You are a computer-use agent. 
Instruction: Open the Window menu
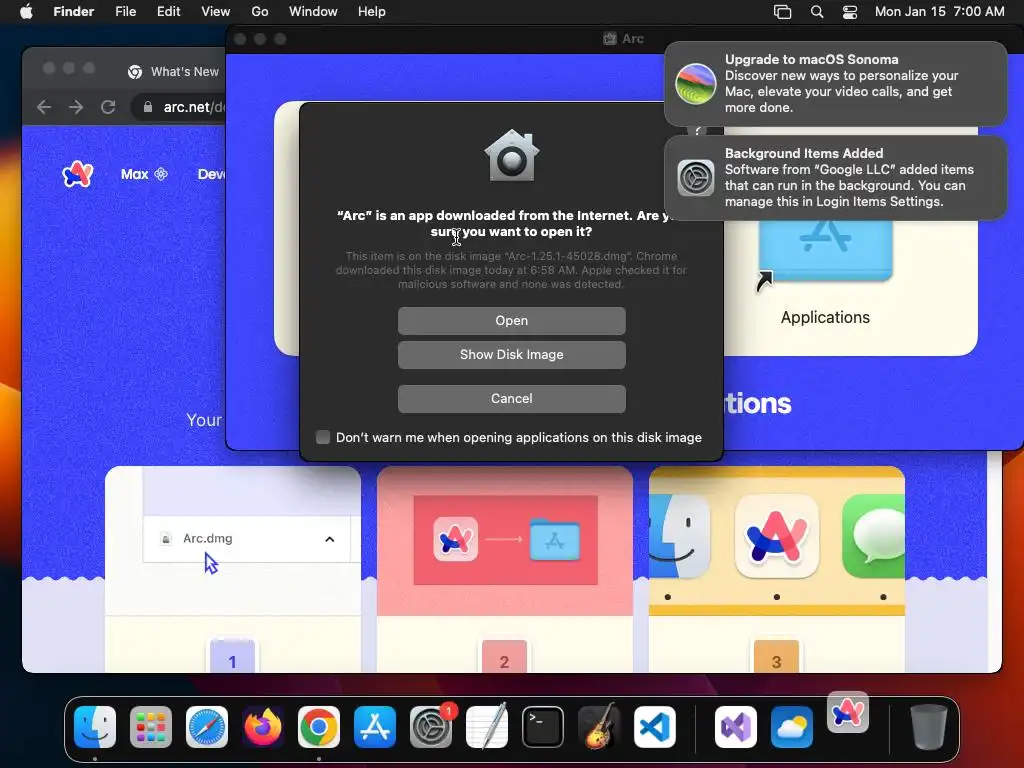point(313,12)
